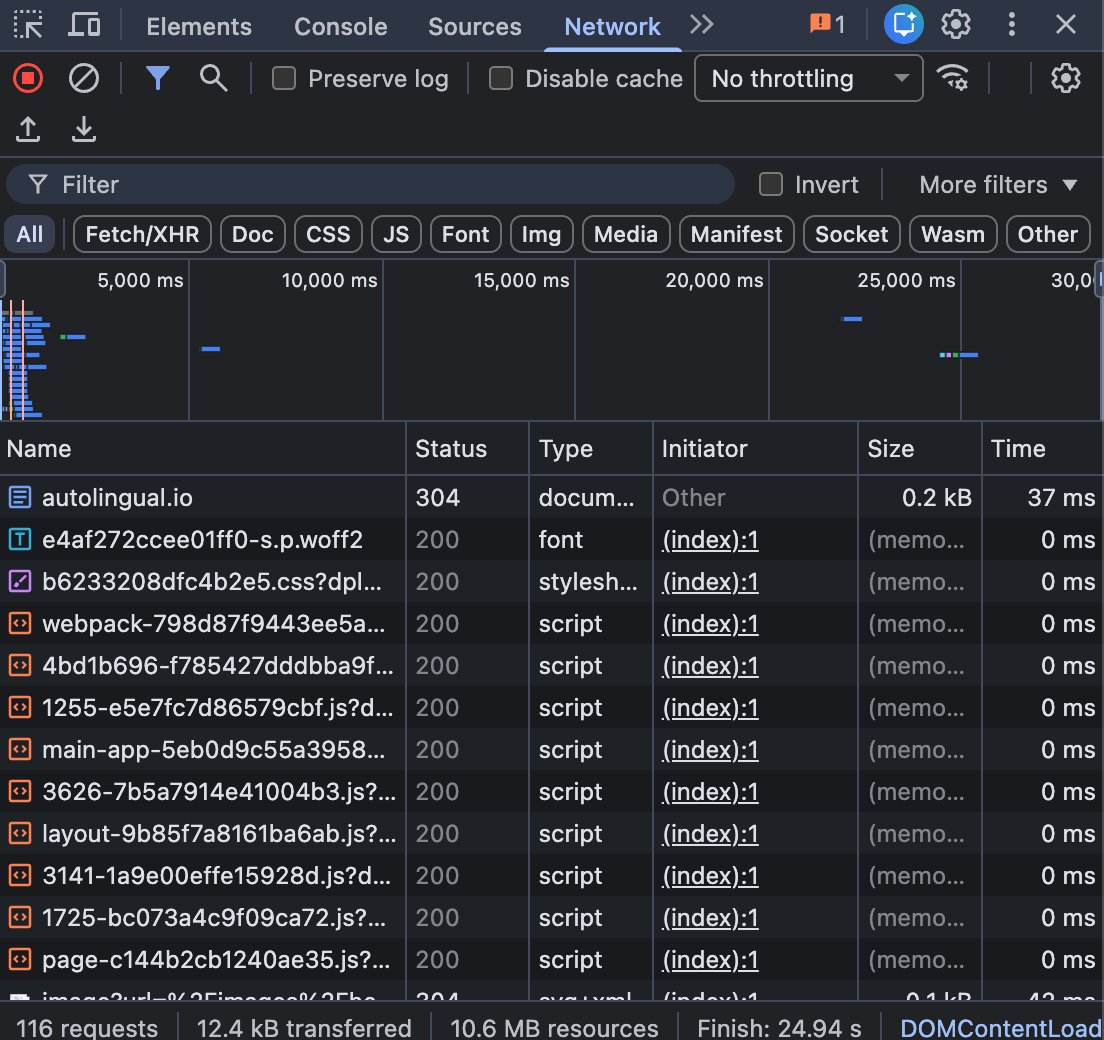The height and width of the screenshot is (1040, 1104).
Task: Filter by Font requests
Action: (465, 234)
